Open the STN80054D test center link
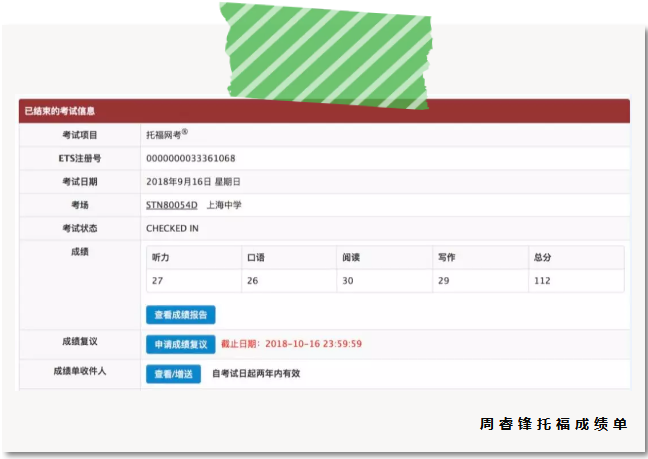648x459 pixels. pos(172,205)
